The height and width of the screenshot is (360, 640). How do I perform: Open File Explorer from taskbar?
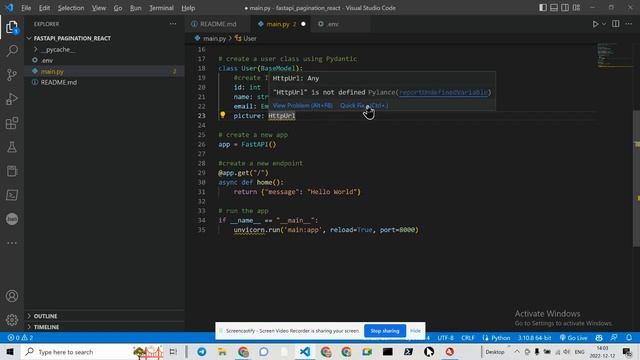click(x=222, y=352)
